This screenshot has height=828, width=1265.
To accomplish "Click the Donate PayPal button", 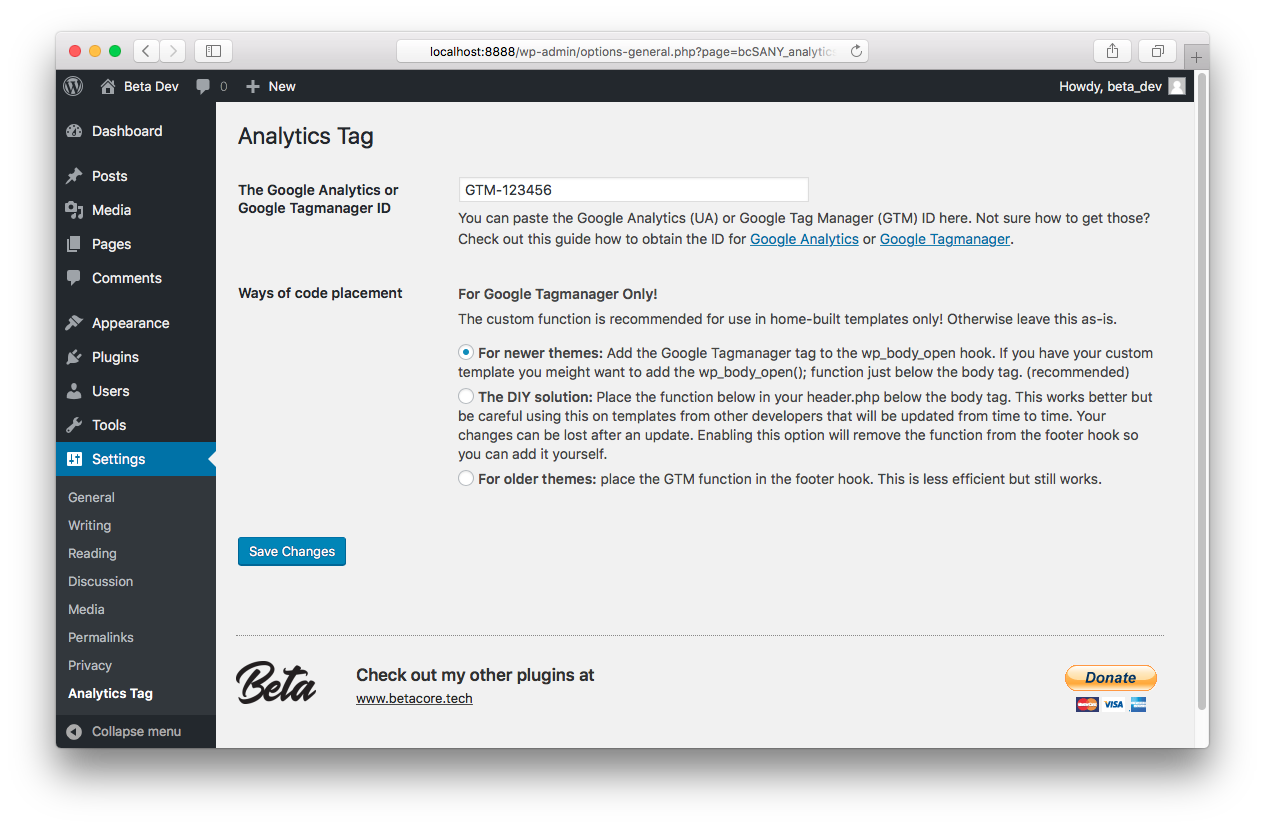I will pos(1111,678).
